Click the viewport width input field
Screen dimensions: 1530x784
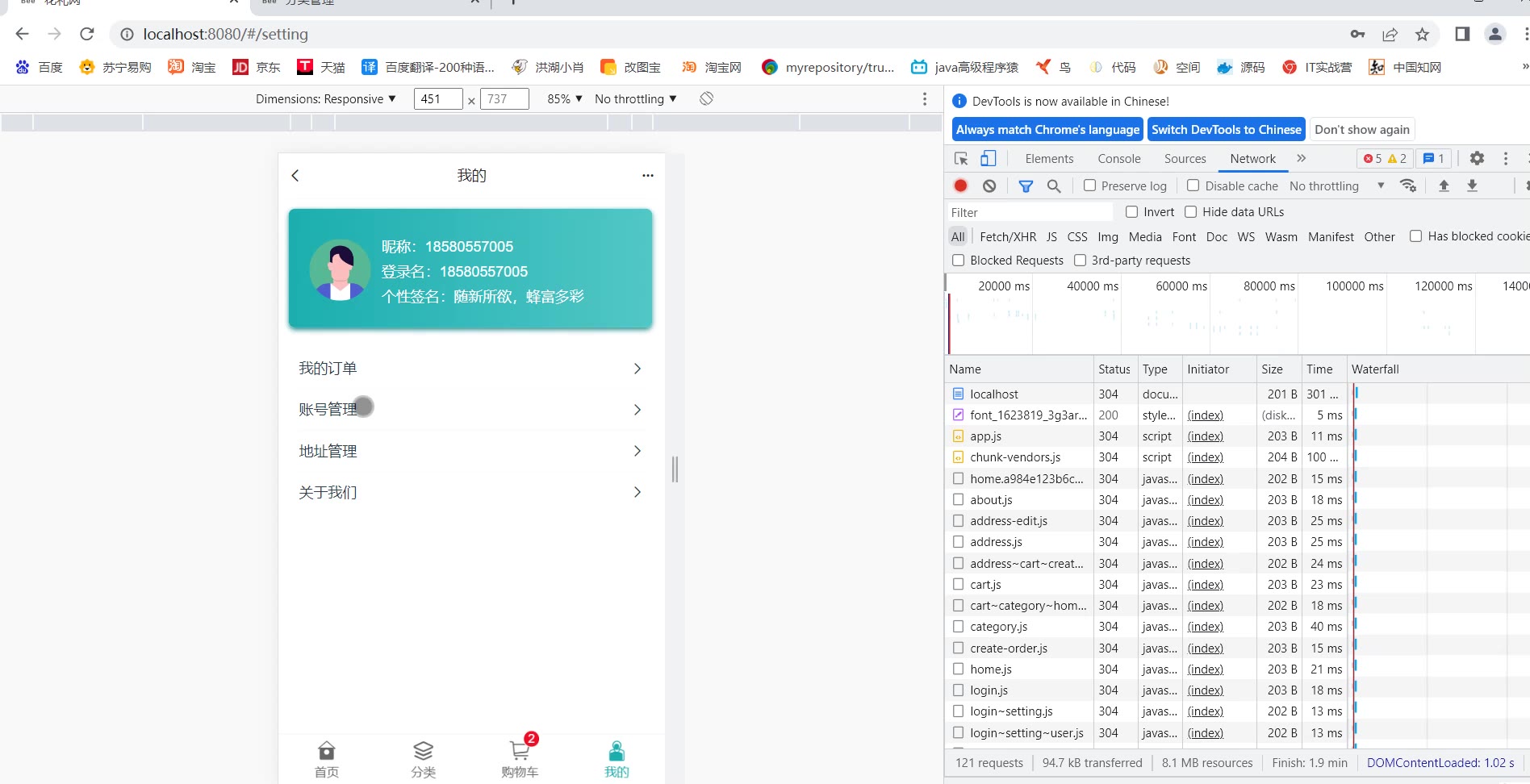tap(437, 98)
